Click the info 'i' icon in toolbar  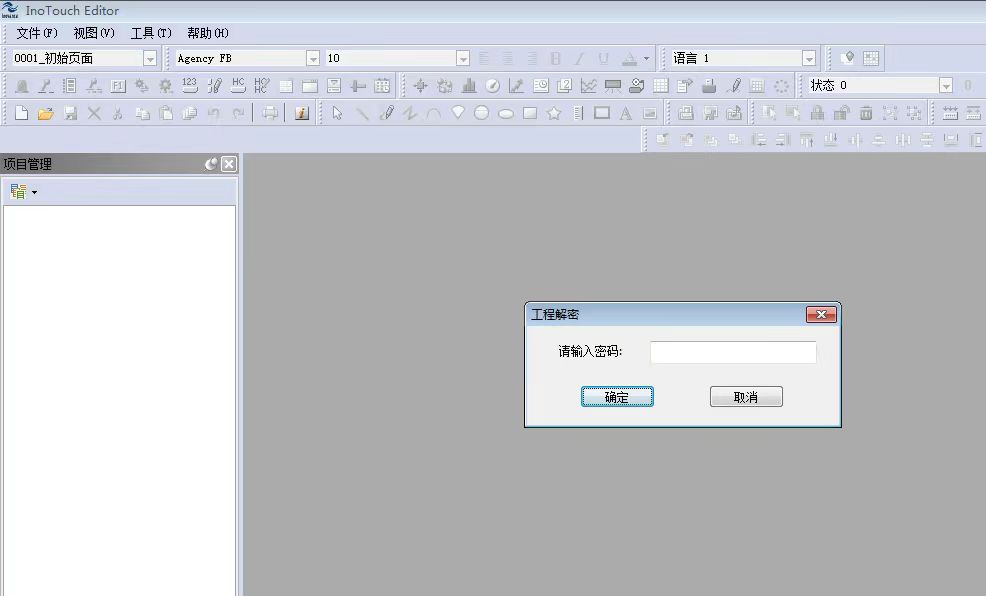301,113
